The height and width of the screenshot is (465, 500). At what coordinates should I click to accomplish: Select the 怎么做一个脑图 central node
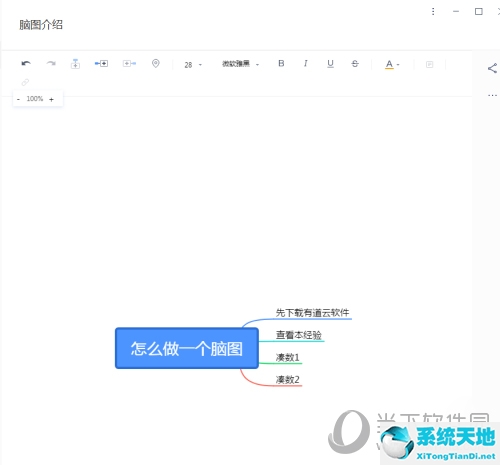[x=187, y=348]
